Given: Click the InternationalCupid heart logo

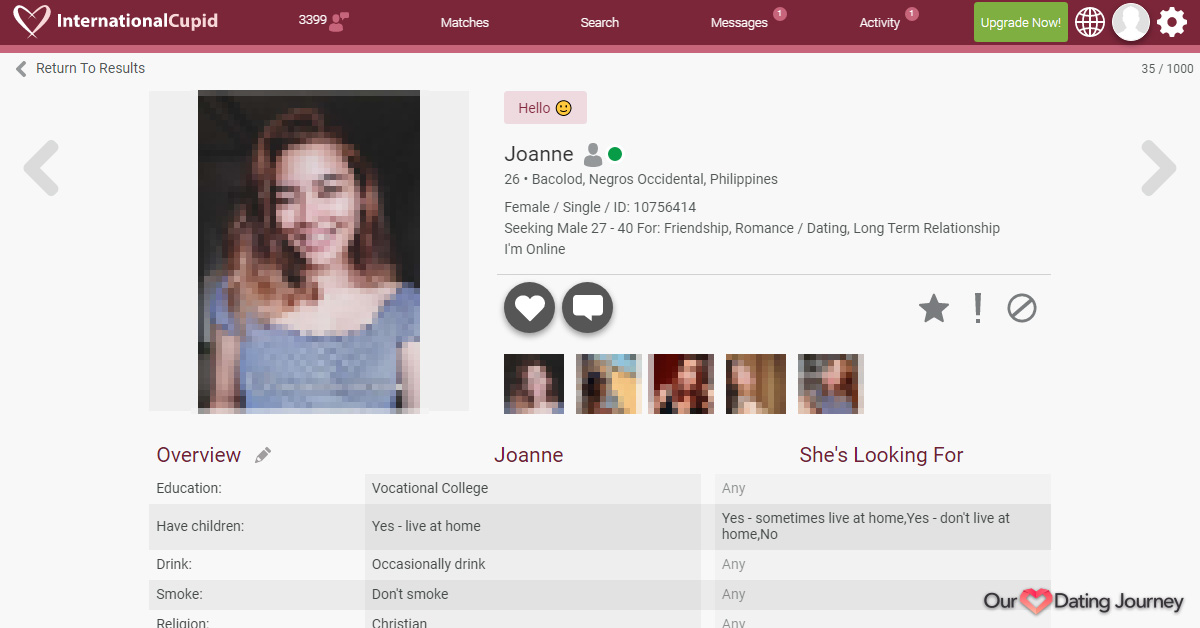Looking at the screenshot, I should [32, 21].
